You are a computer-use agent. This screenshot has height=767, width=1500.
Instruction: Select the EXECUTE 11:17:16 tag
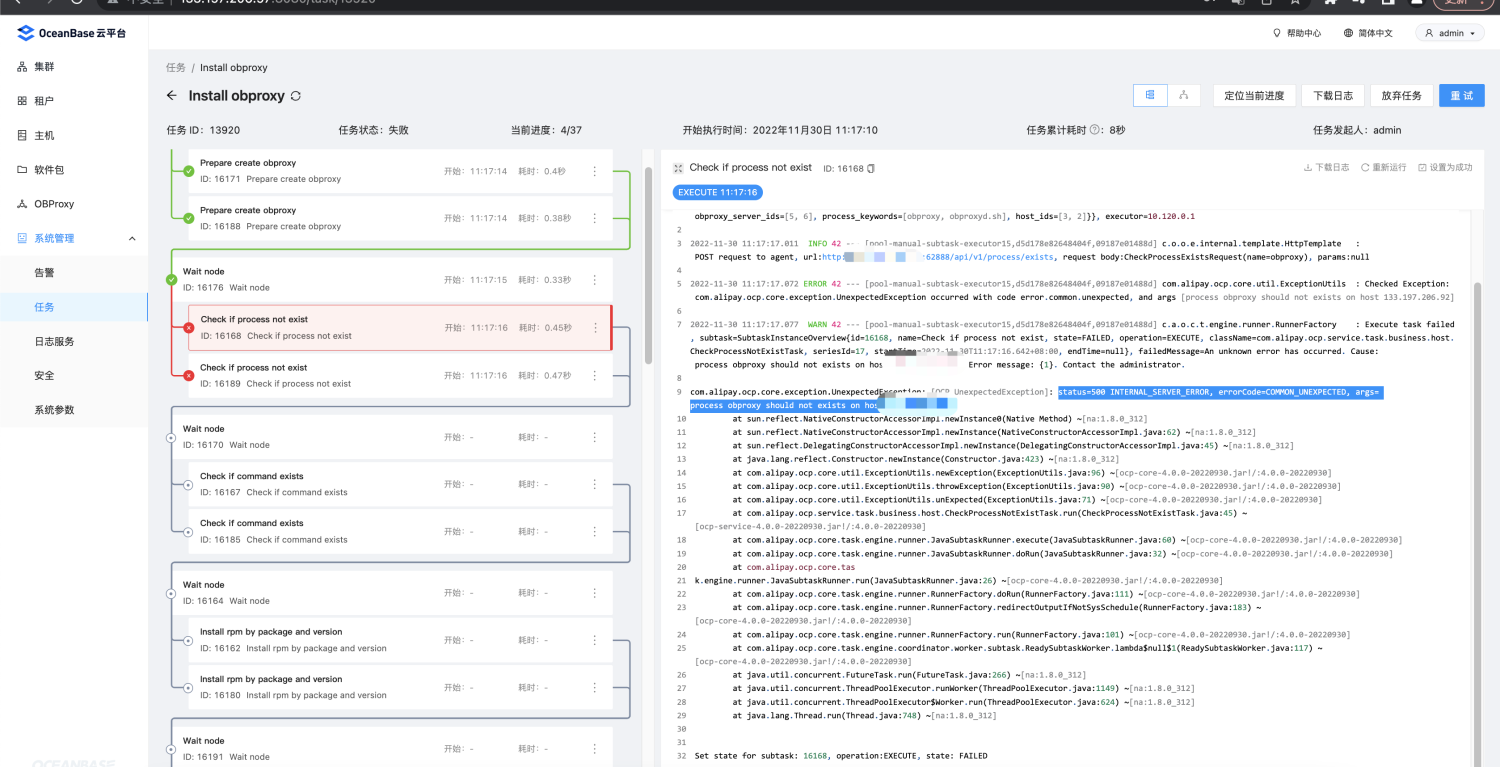(x=717, y=192)
